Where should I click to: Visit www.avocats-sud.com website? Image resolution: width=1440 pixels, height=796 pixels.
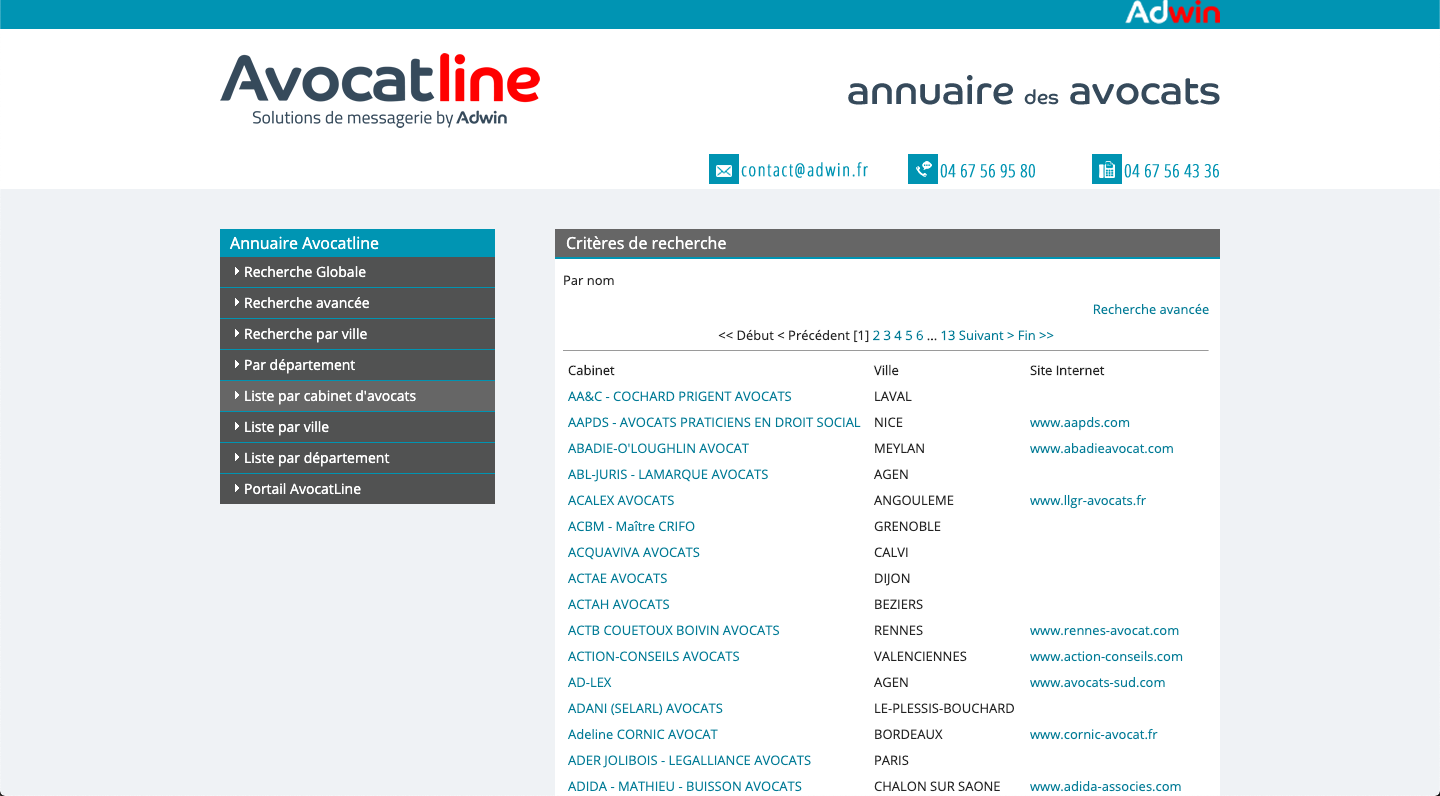click(1098, 683)
